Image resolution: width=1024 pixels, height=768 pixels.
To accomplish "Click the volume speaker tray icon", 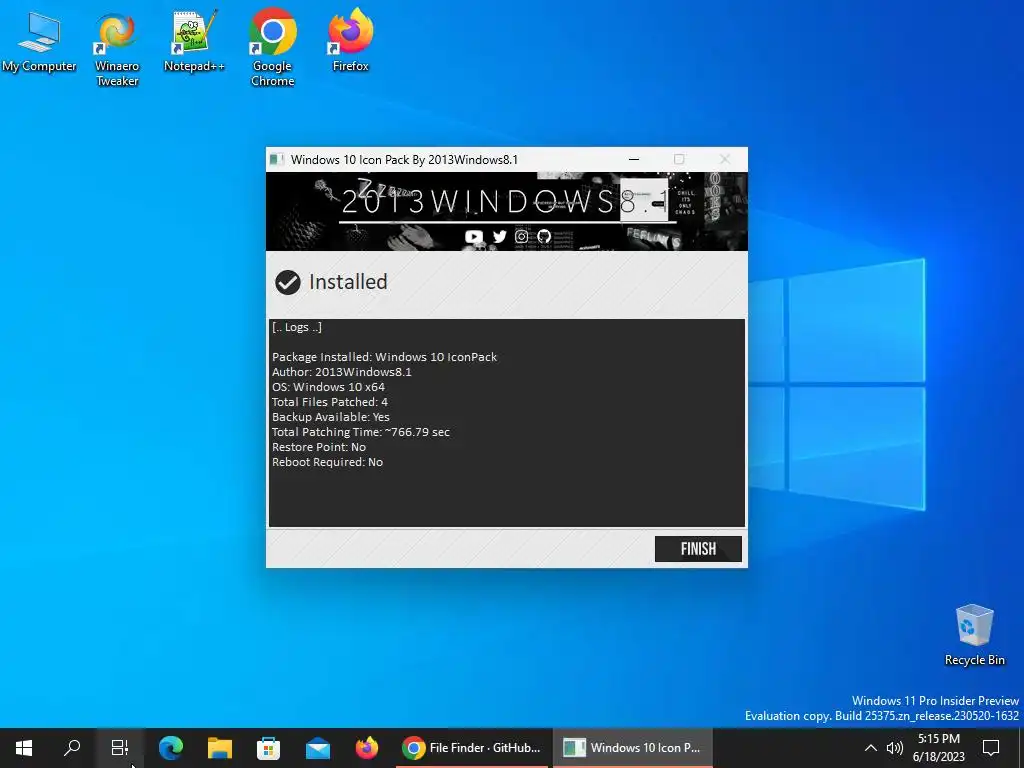I will click(x=895, y=748).
